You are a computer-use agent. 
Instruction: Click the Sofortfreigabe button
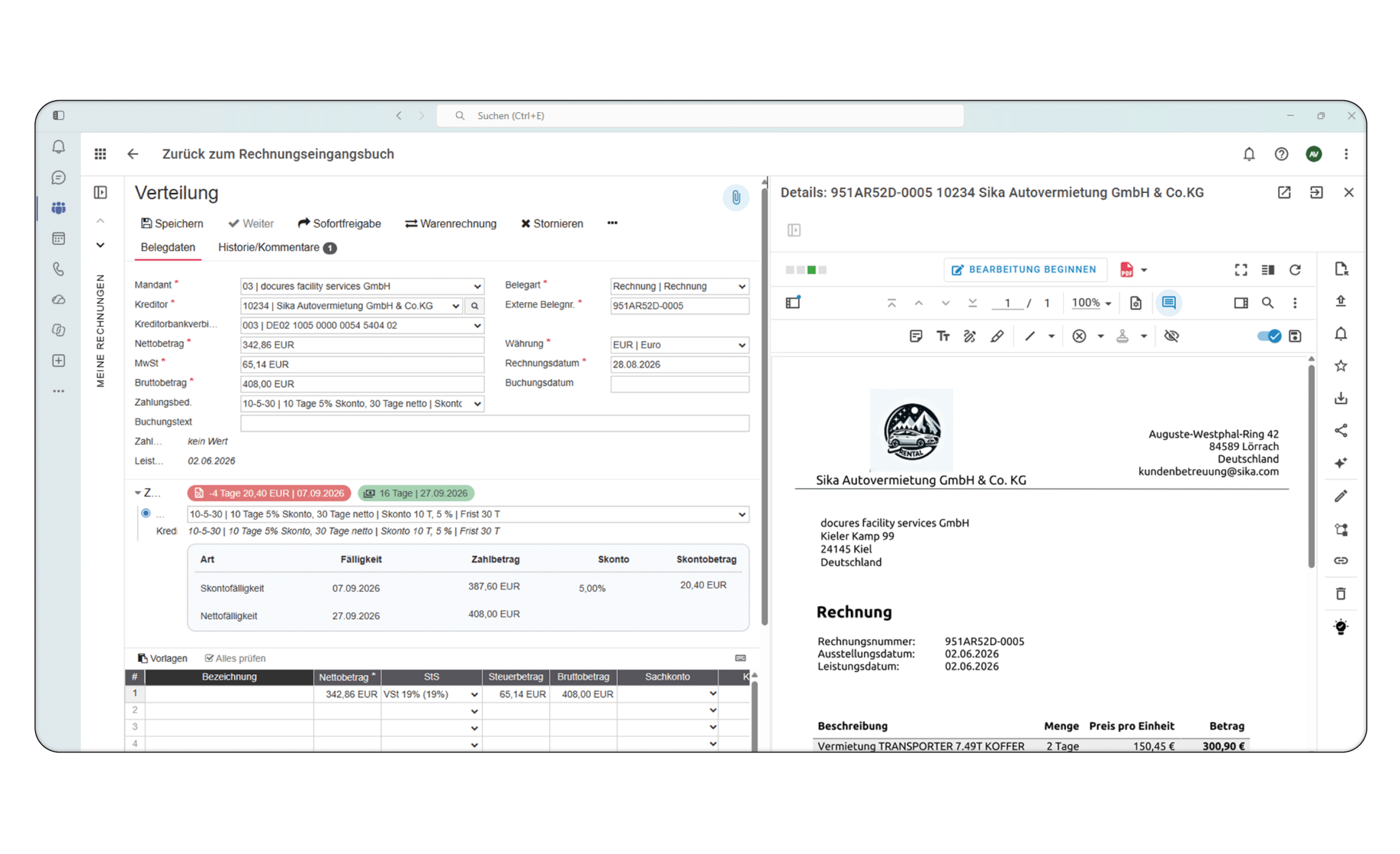[x=339, y=223]
